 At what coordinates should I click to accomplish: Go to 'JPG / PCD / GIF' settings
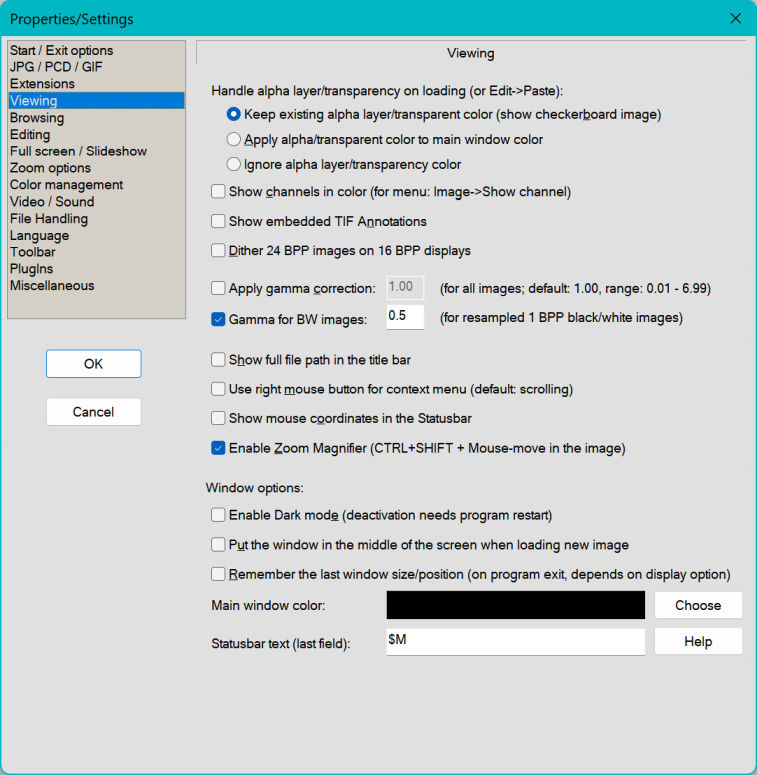tap(56, 67)
